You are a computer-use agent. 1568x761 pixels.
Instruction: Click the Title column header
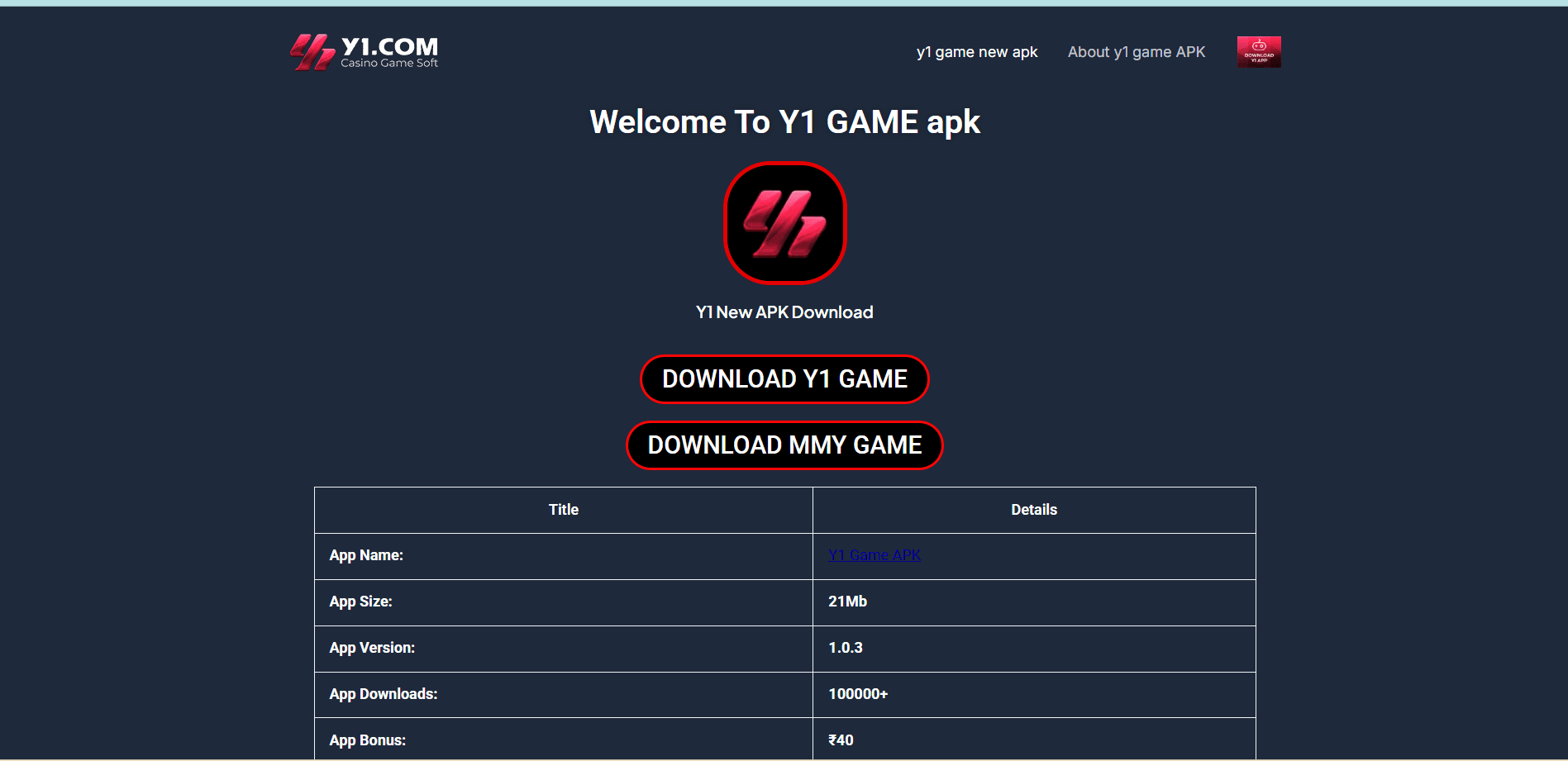(563, 509)
